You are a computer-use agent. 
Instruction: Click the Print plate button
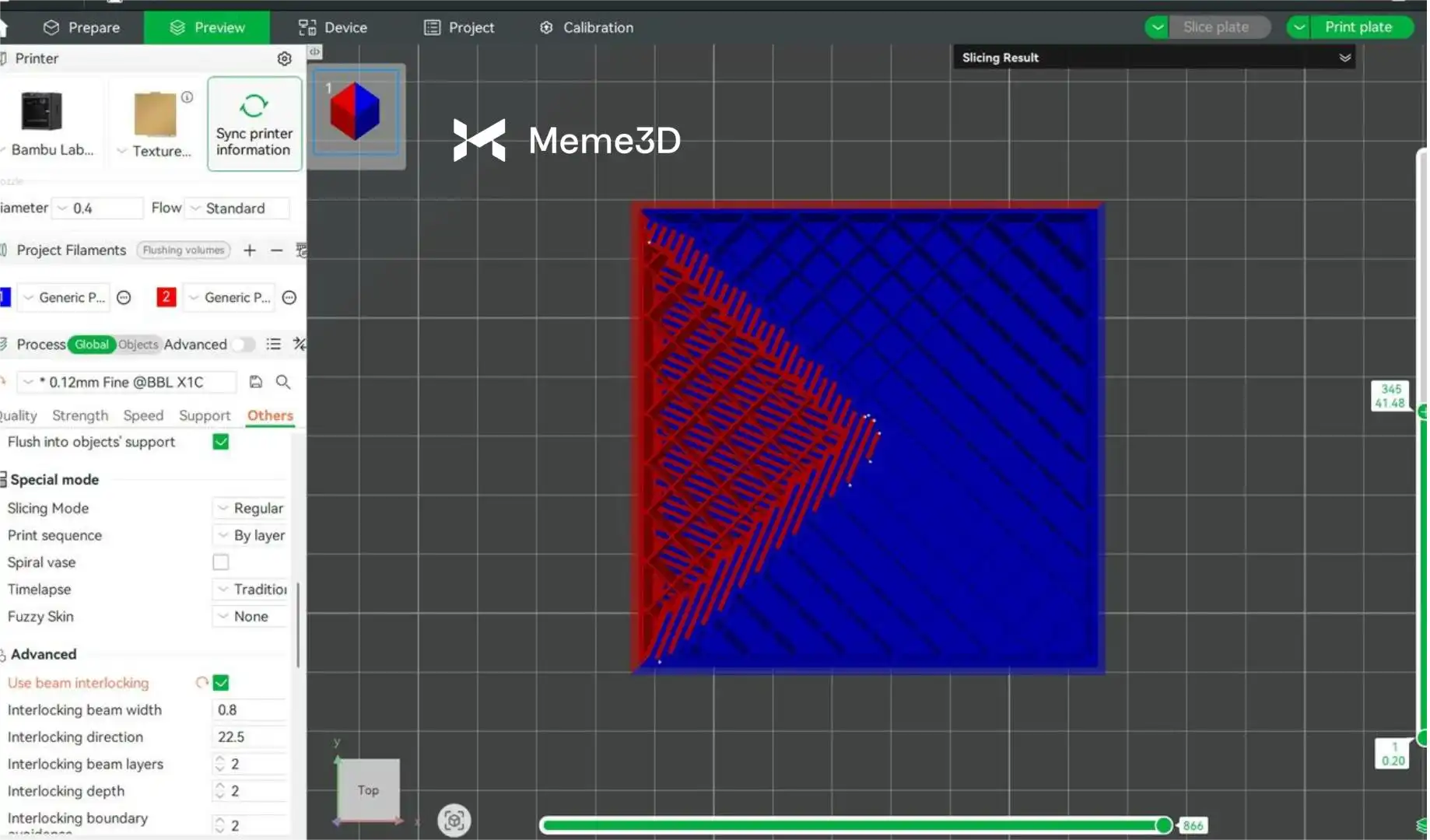[1358, 27]
